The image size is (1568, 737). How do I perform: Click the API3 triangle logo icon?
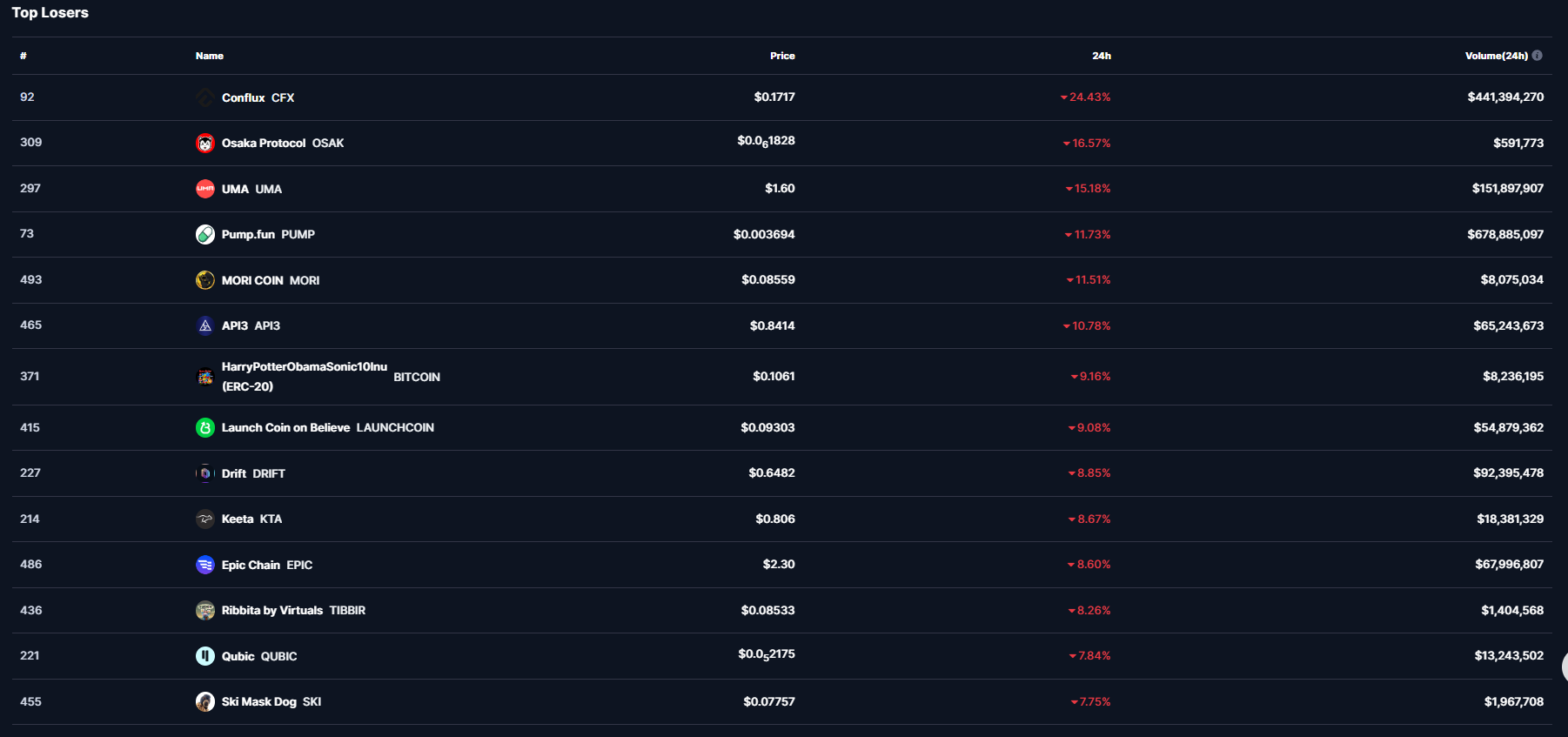point(205,325)
